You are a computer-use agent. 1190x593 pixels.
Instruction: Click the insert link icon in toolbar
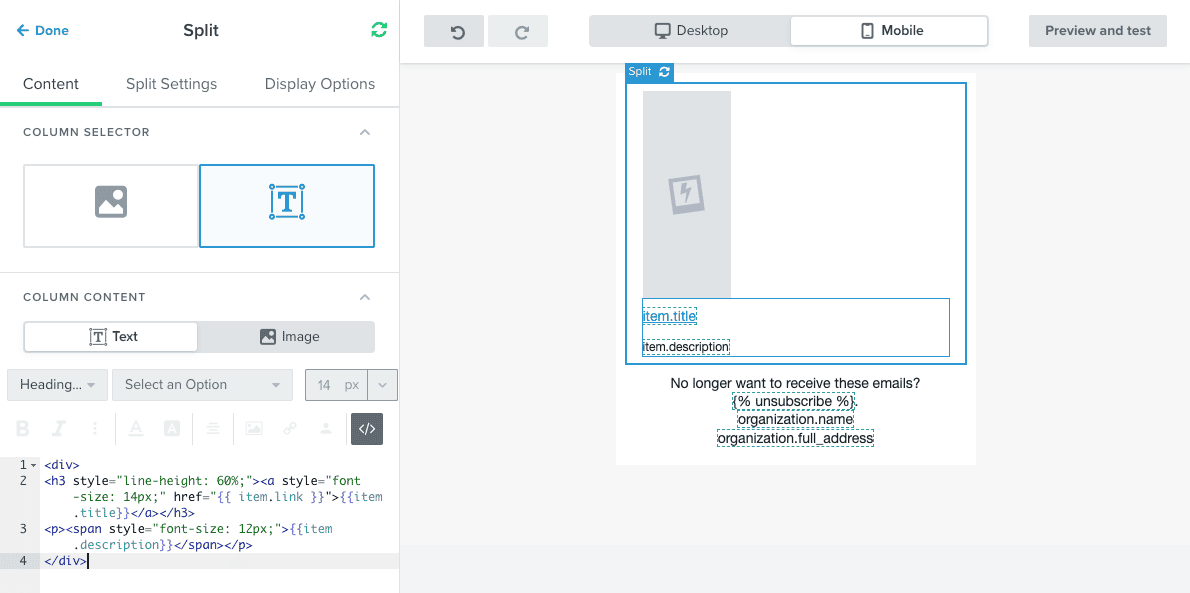tap(290, 429)
